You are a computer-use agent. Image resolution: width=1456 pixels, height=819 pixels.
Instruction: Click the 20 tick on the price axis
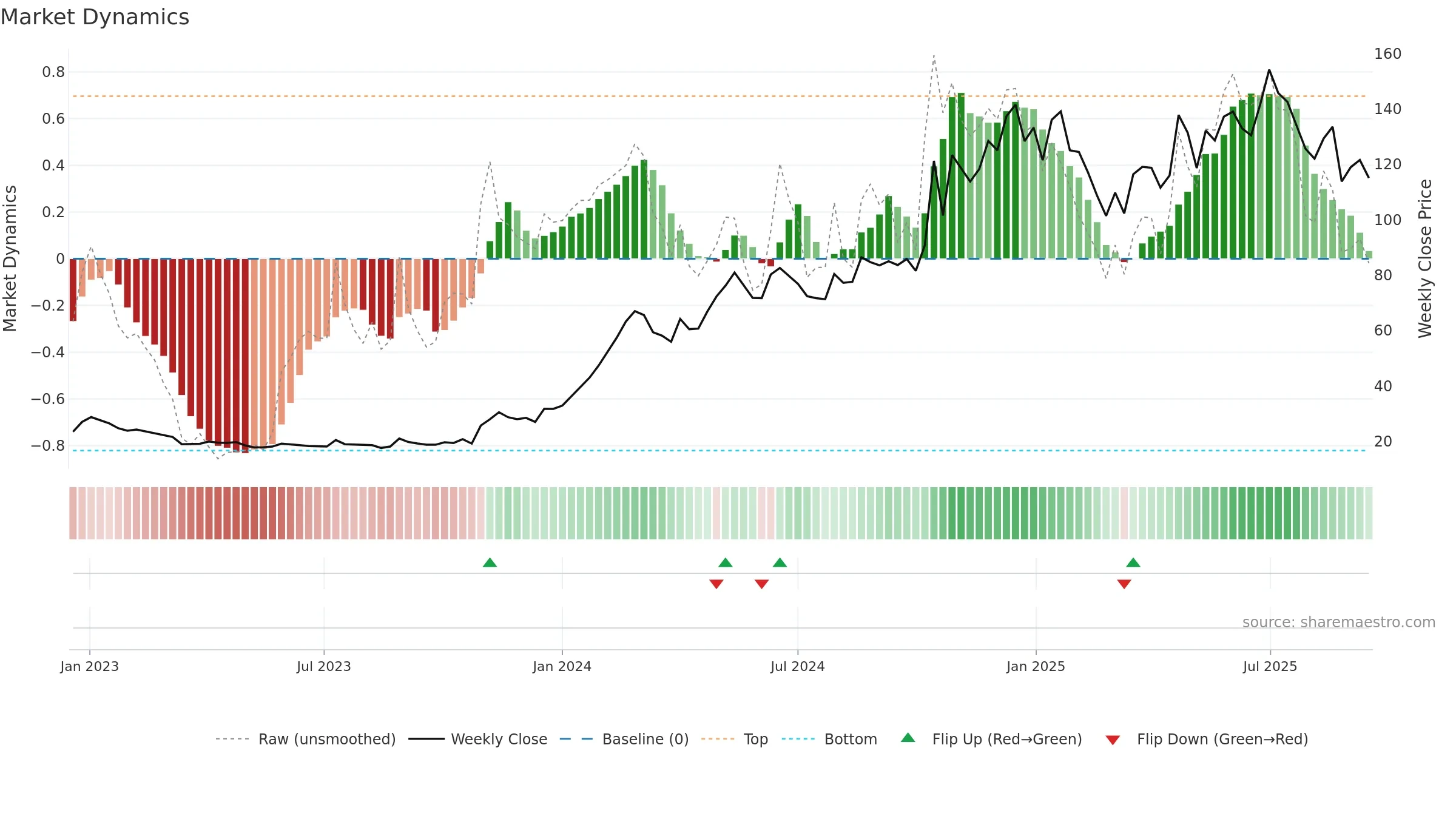pyautogui.click(x=1383, y=442)
